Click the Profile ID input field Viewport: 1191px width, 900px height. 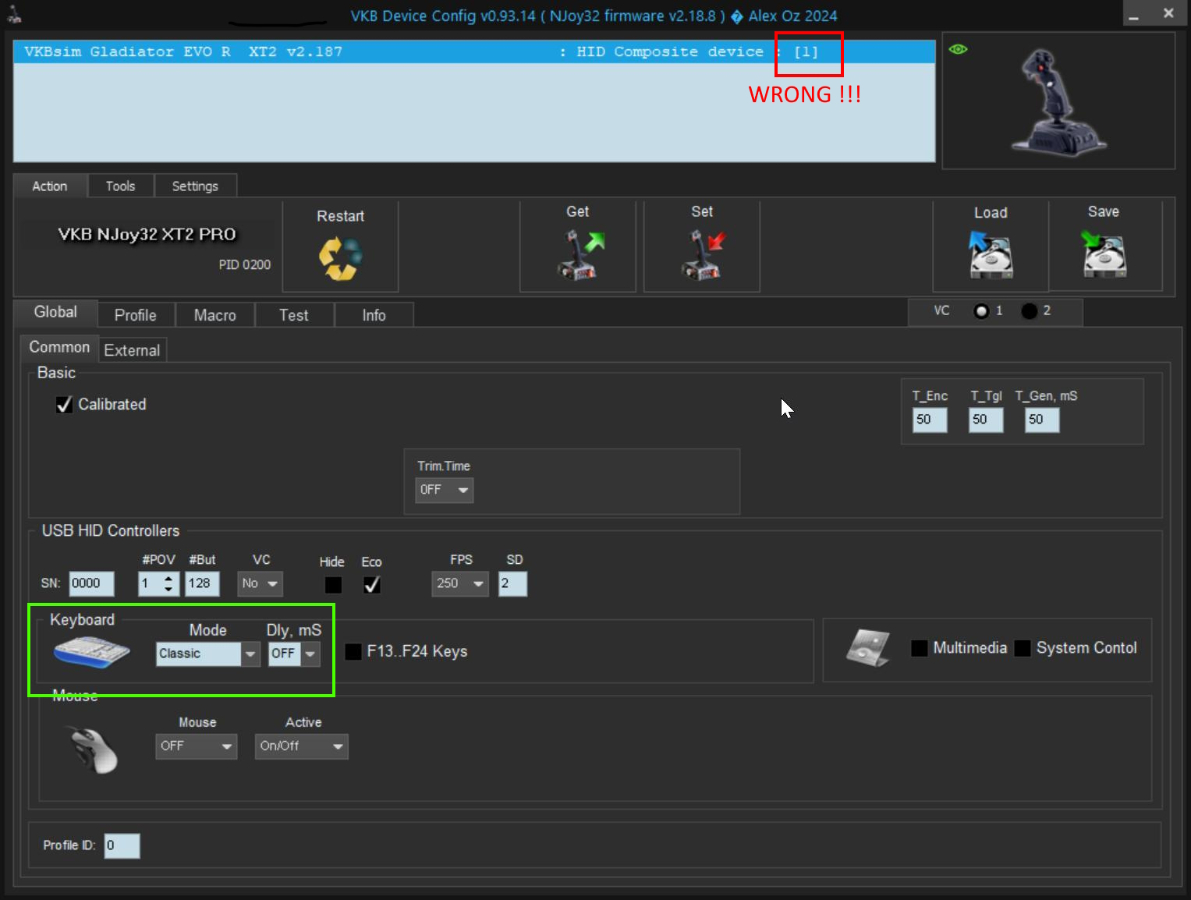coord(122,845)
